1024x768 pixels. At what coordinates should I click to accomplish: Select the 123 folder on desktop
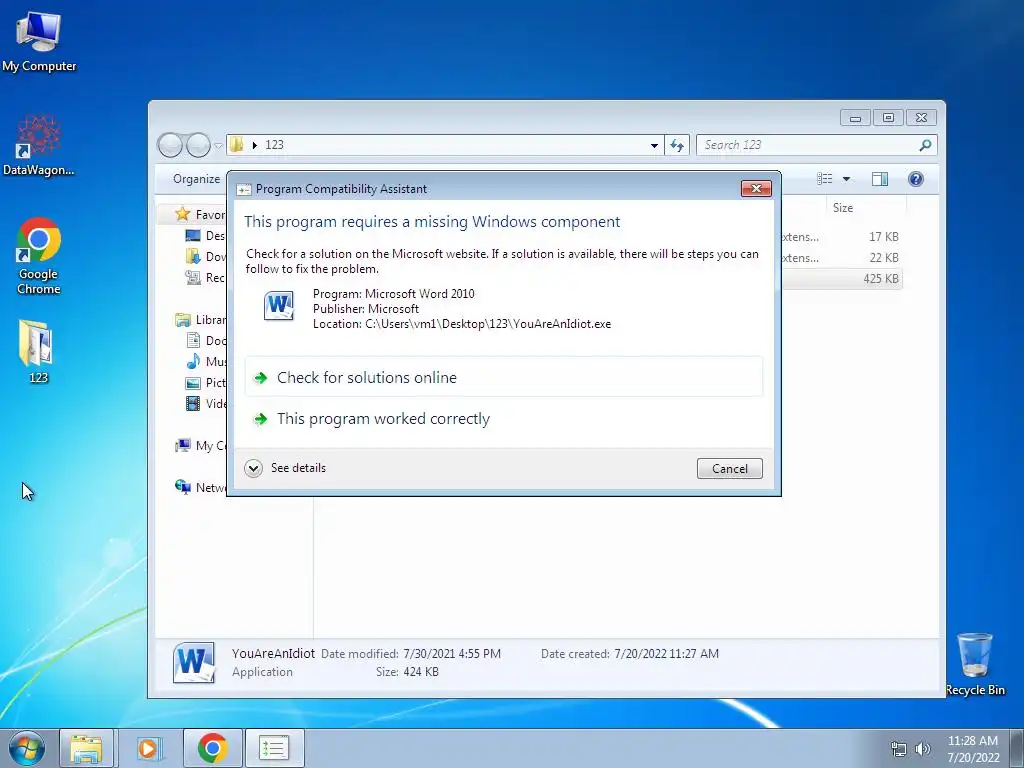(x=37, y=351)
